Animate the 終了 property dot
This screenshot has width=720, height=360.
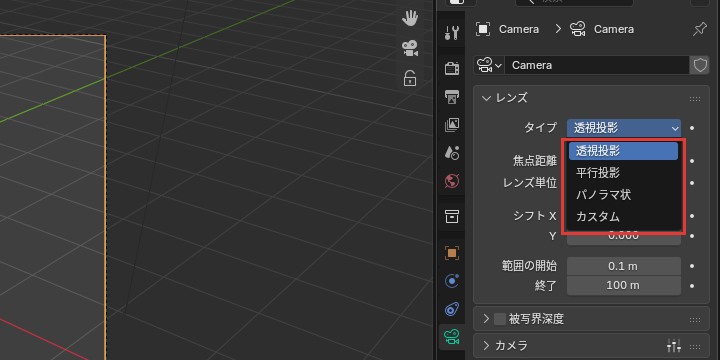click(692, 286)
